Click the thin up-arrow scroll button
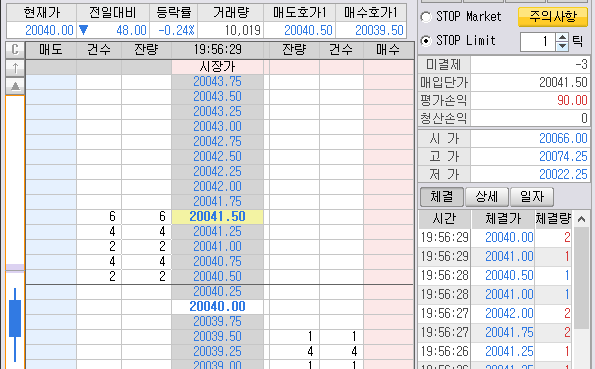This screenshot has height=369, width=595. click(15, 68)
